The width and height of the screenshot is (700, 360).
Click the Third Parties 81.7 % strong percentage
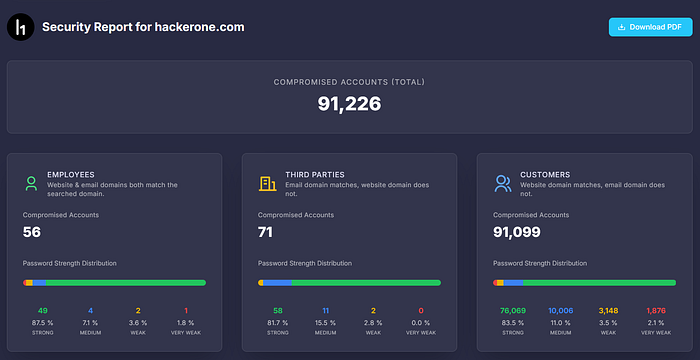(x=278, y=322)
